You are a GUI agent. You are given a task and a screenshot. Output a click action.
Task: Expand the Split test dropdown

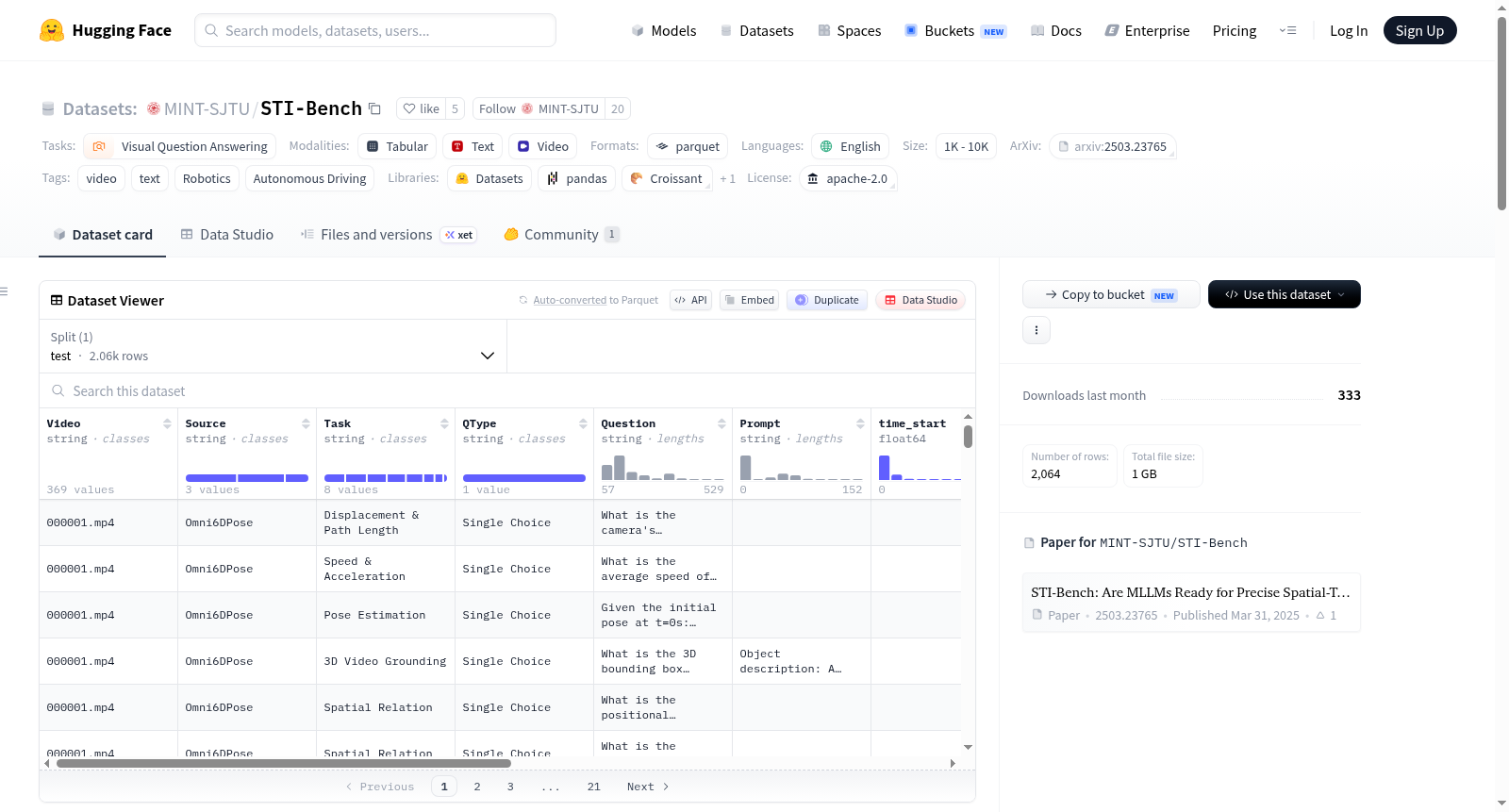point(273,346)
